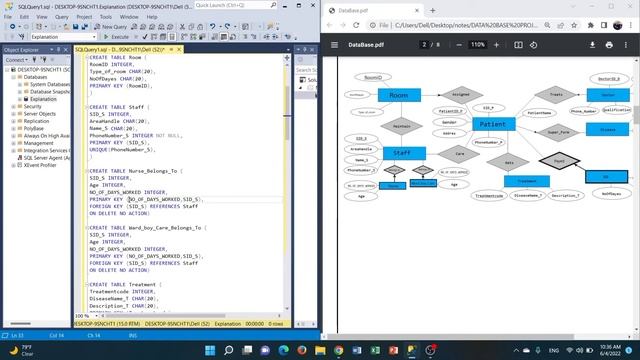Screen dimensions: 640x360
Task: Select the PolyBase tree item
Action: tap(33, 129)
